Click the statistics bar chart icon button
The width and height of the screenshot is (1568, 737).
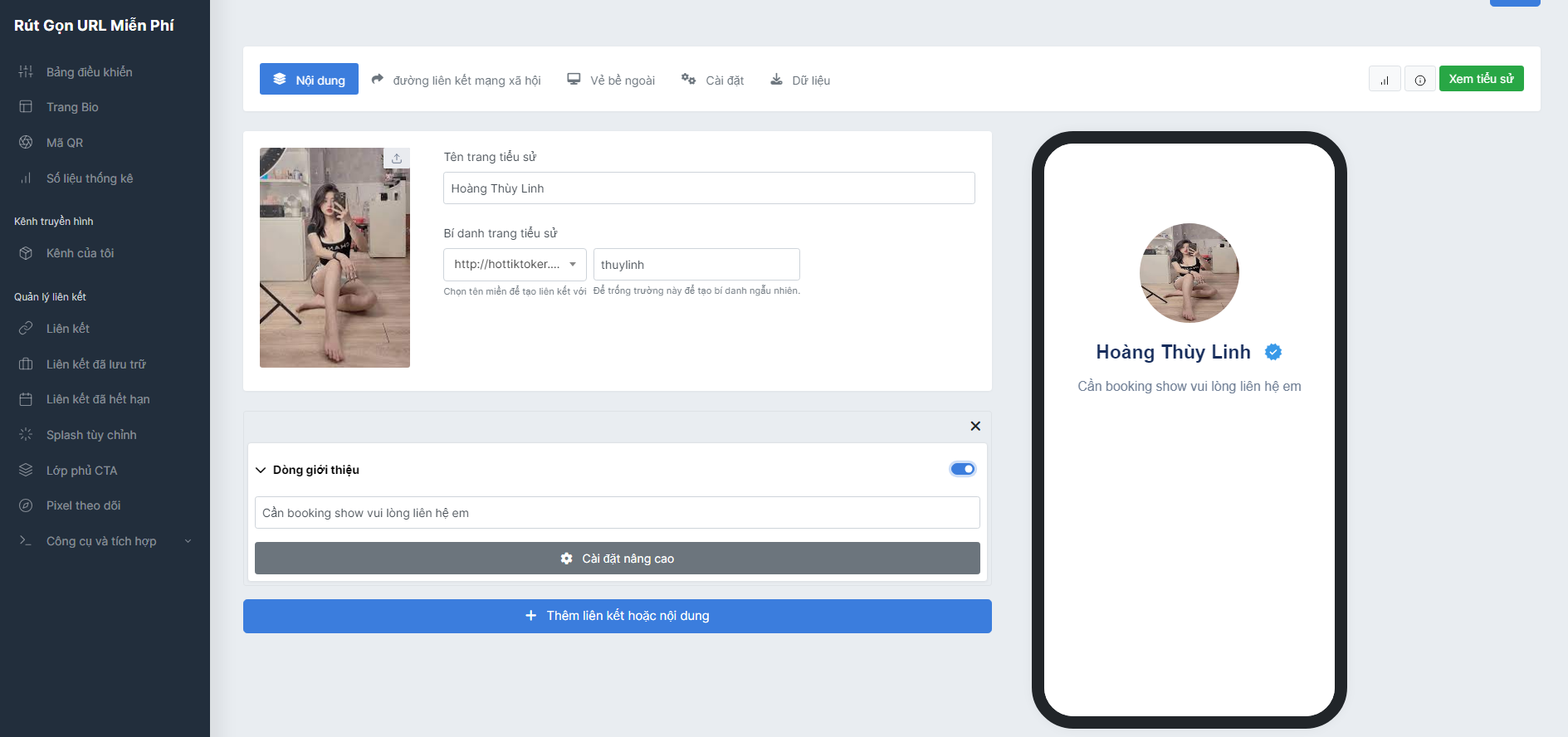(1384, 80)
